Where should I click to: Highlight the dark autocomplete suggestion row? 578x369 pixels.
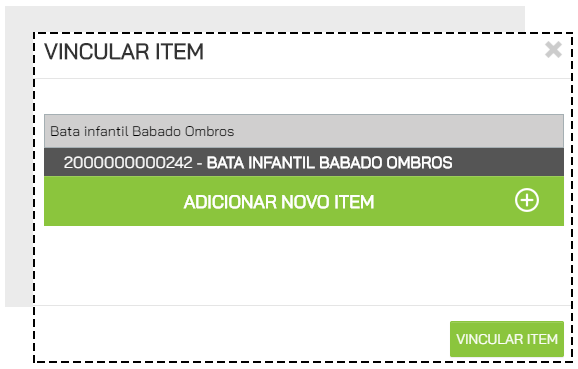(304, 162)
